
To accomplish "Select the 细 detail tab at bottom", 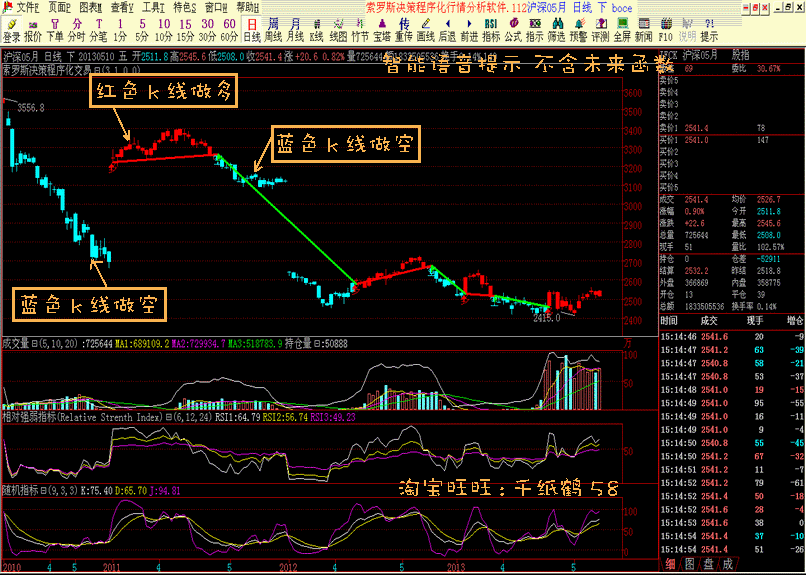I will (x=670, y=564).
